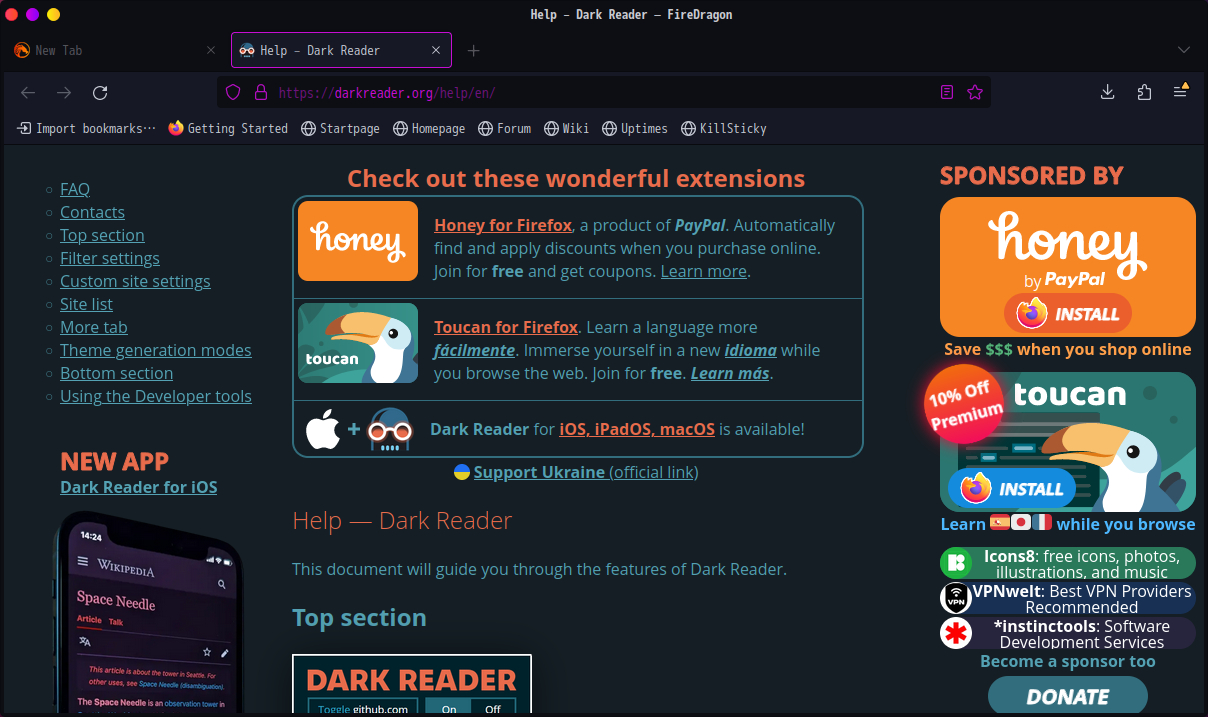The width and height of the screenshot is (1208, 717).
Task: Expand the list all tabs chevron
Action: pyautogui.click(x=1184, y=50)
